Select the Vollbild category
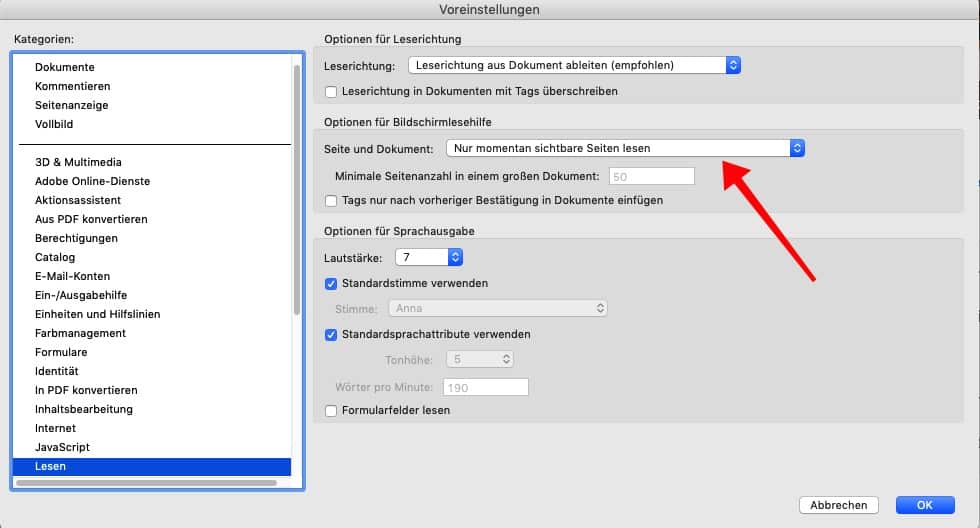This screenshot has width=980, height=528. 54,125
